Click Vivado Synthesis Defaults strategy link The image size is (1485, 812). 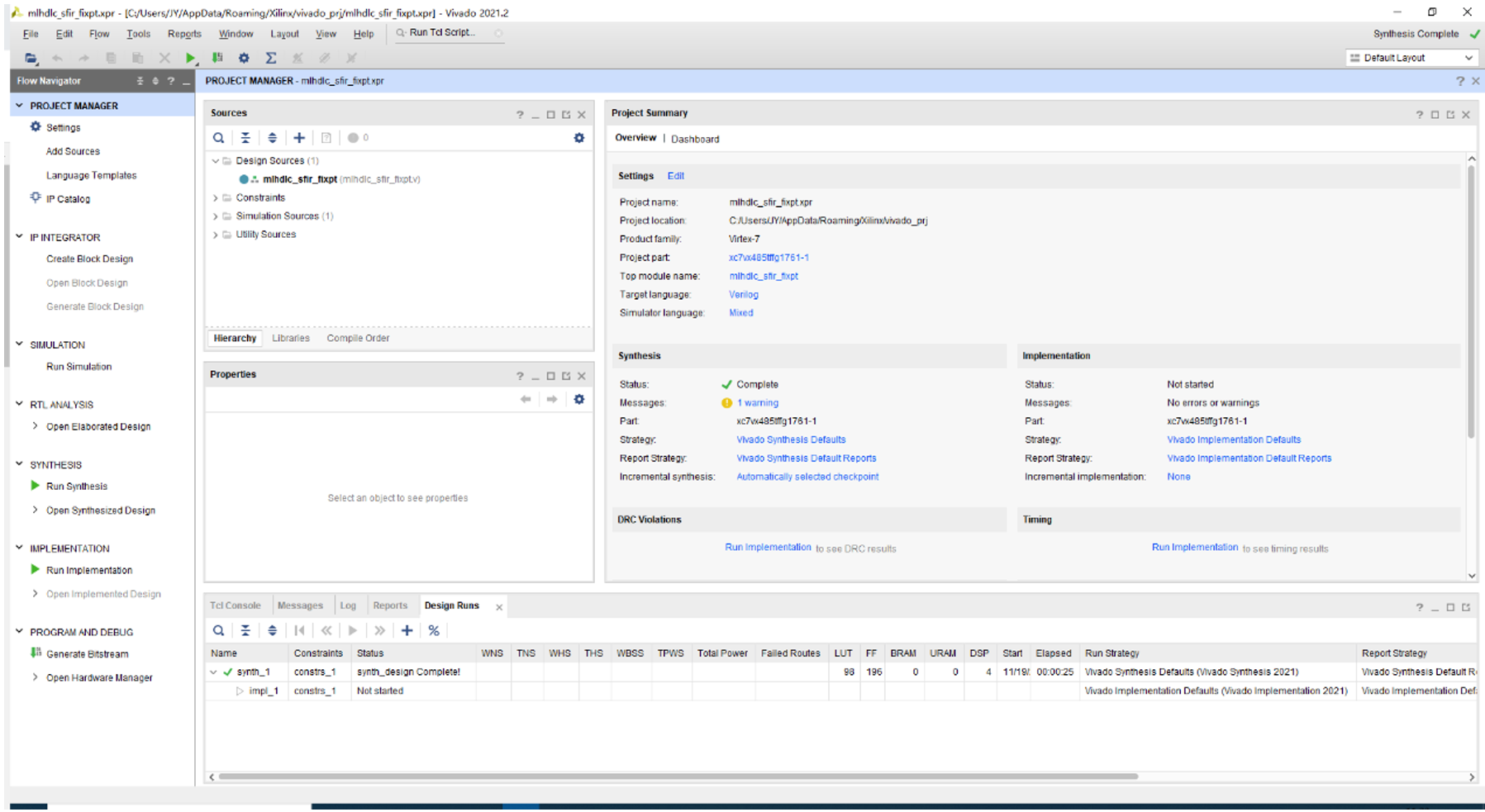coord(791,439)
